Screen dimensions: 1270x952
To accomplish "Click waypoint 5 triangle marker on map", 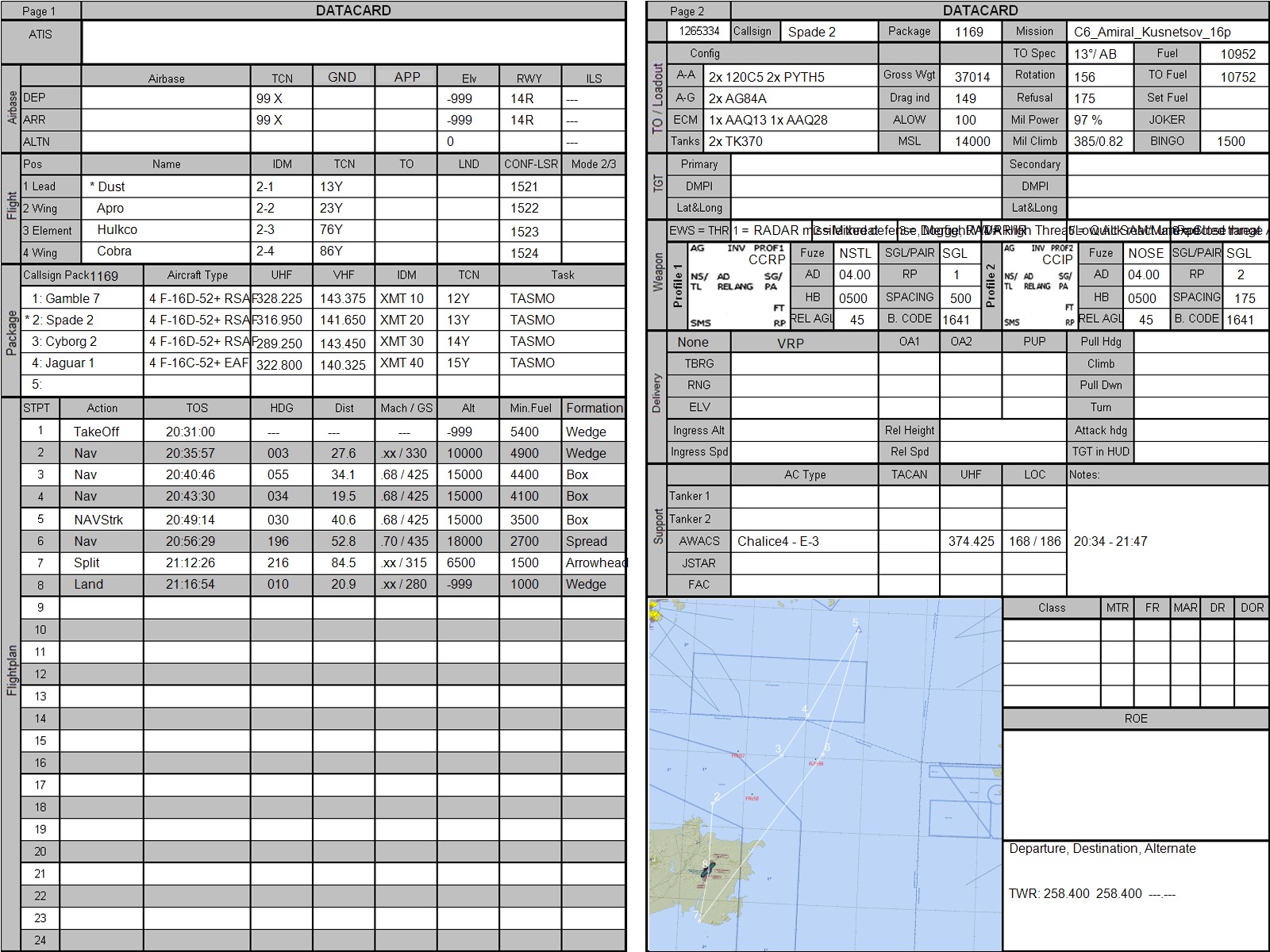I will pyautogui.click(x=859, y=629).
